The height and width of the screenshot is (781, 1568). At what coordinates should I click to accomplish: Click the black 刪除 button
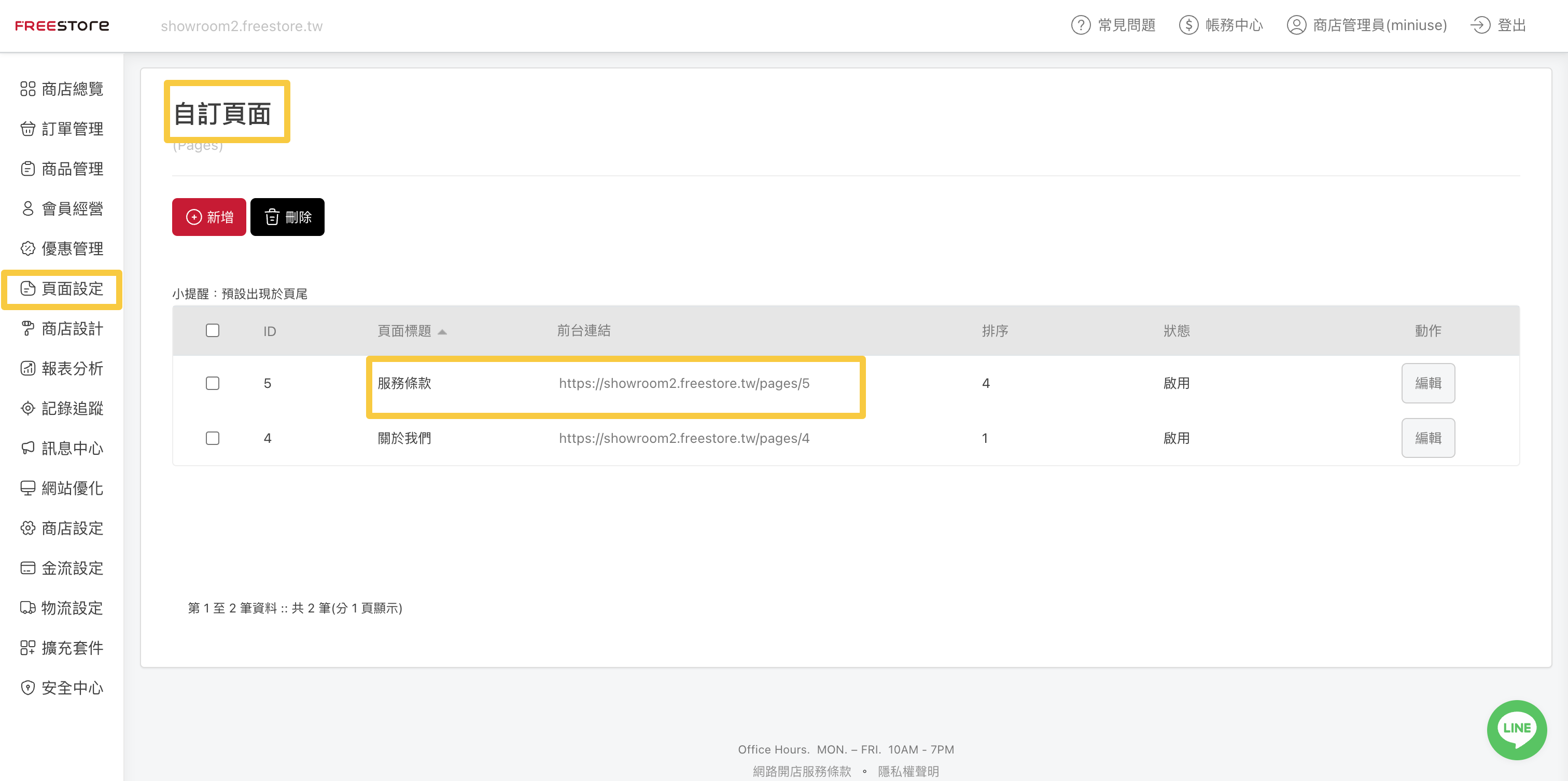pos(287,217)
